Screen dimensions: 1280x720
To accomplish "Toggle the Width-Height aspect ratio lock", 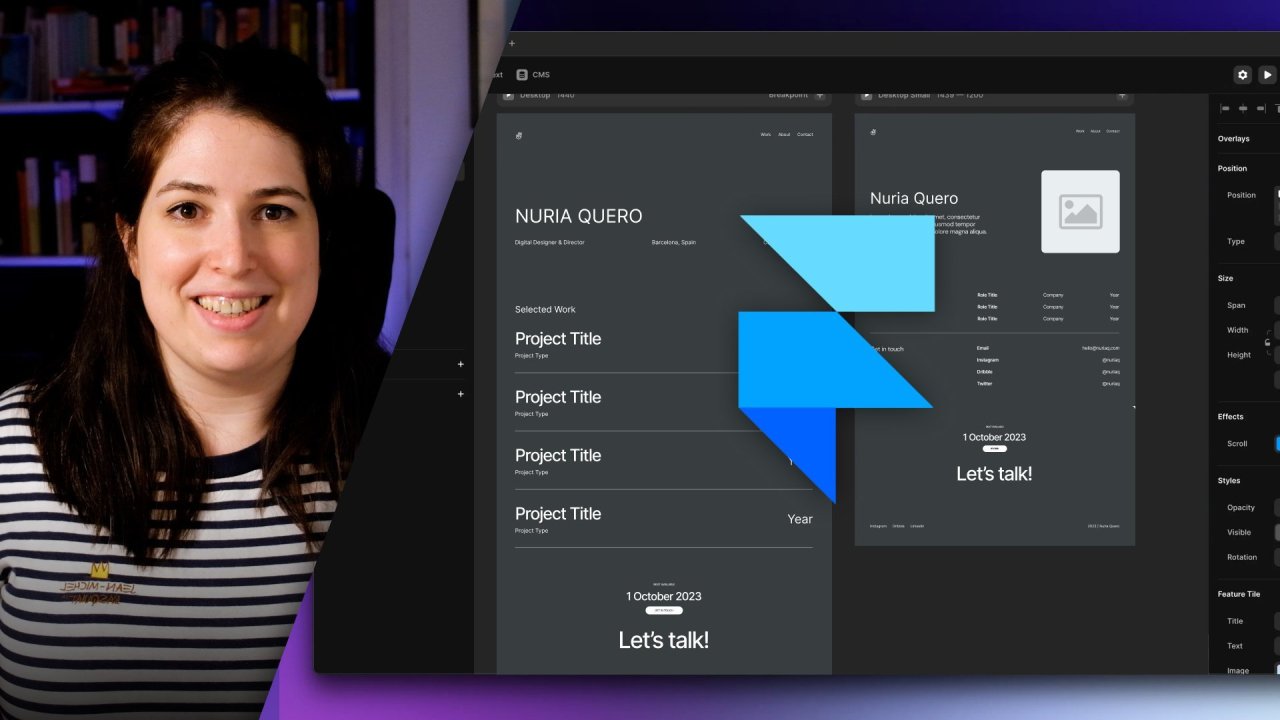I will pos(1267,342).
